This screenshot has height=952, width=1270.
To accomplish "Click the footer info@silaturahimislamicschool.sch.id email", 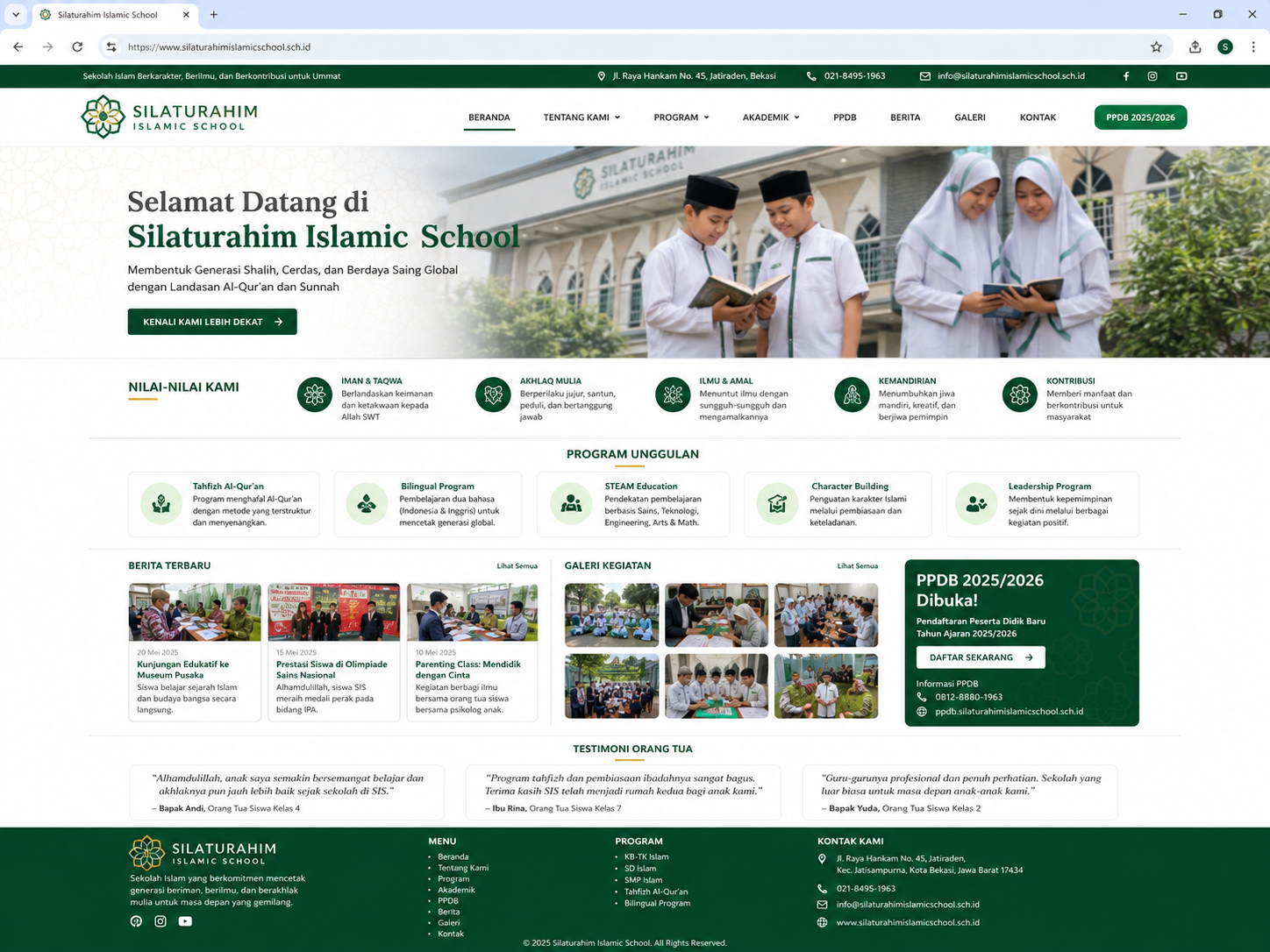I will (908, 905).
